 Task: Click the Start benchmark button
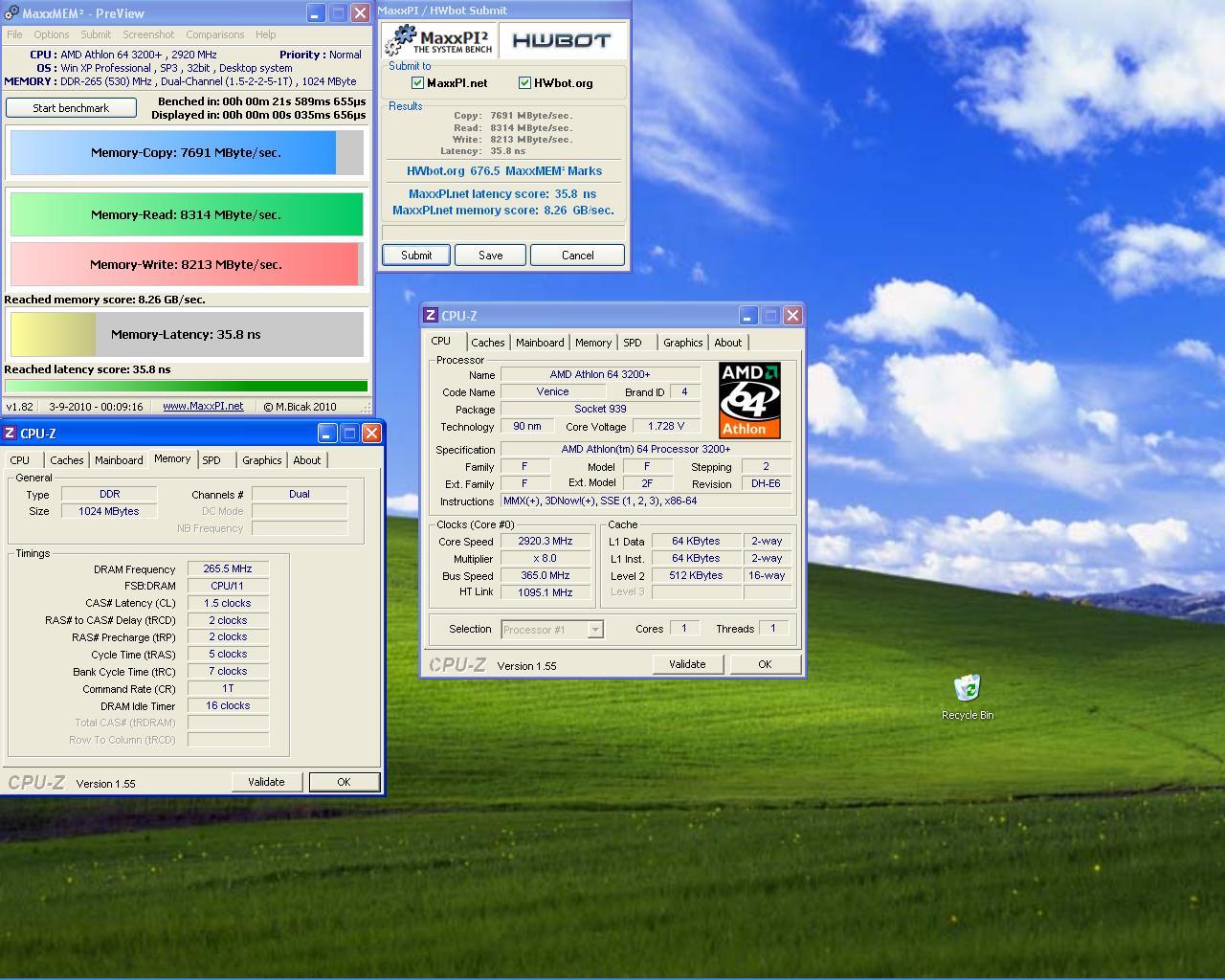pos(71,108)
